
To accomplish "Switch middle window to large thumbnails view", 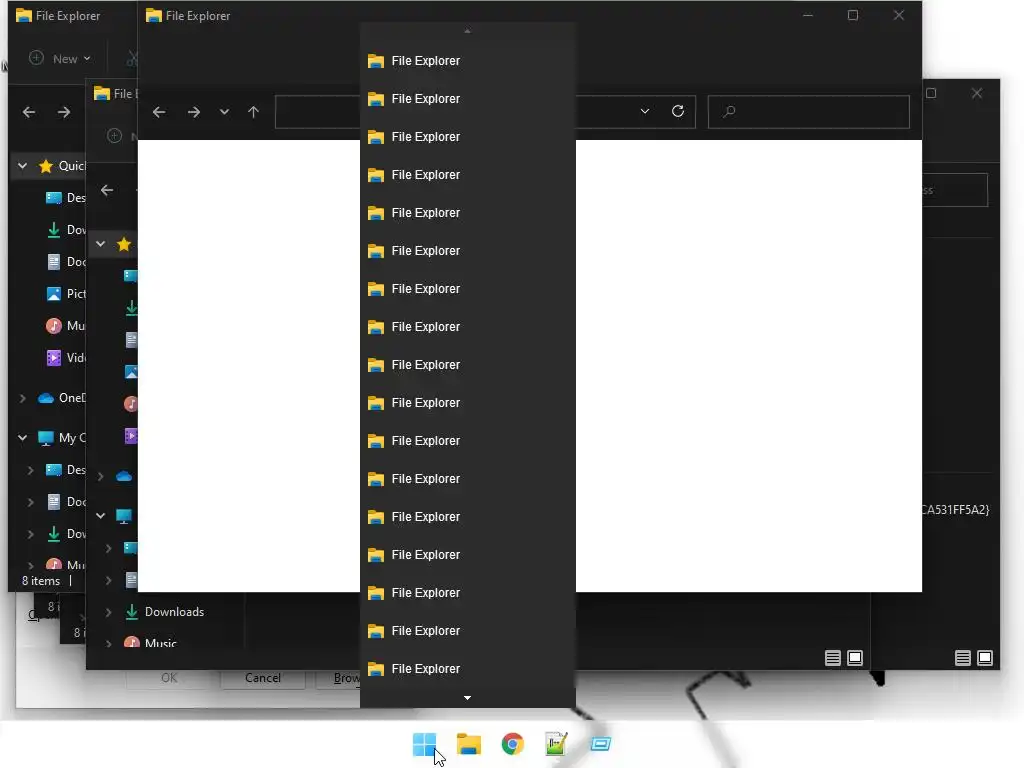I will (855, 658).
